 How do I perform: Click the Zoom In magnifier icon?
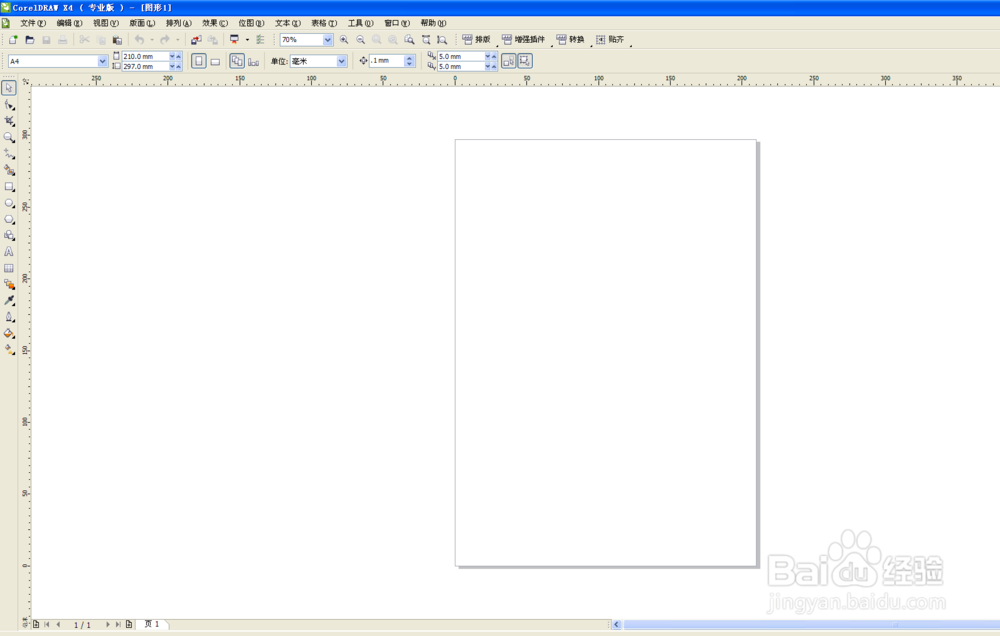click(344, 40)
